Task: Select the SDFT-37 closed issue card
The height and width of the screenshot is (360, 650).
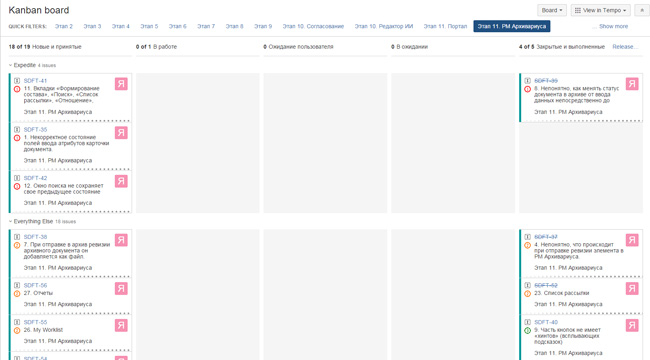Action: coord(581,253)
